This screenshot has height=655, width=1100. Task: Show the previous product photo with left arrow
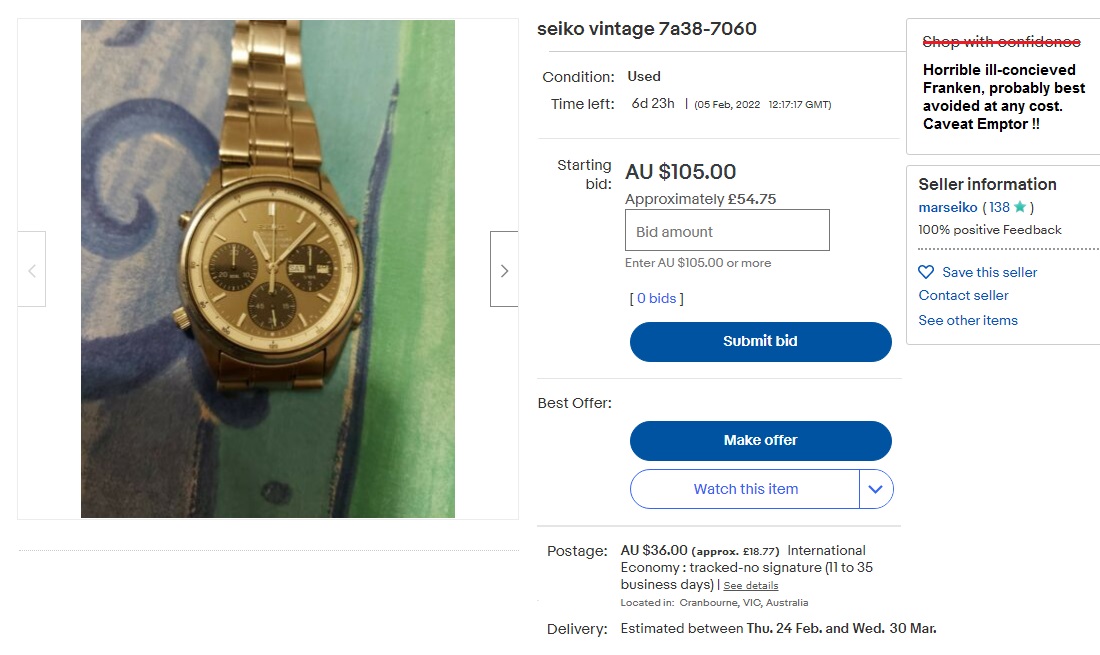31,268
